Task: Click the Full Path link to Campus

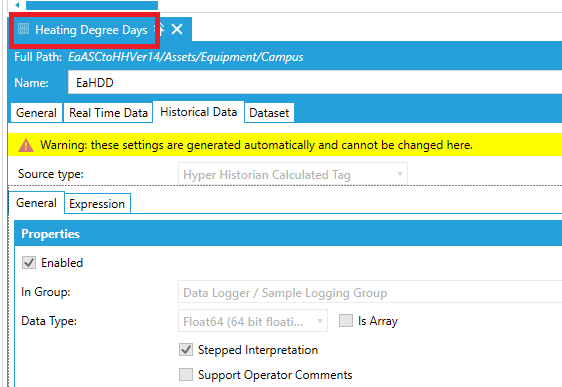Action: click(186, 57)
